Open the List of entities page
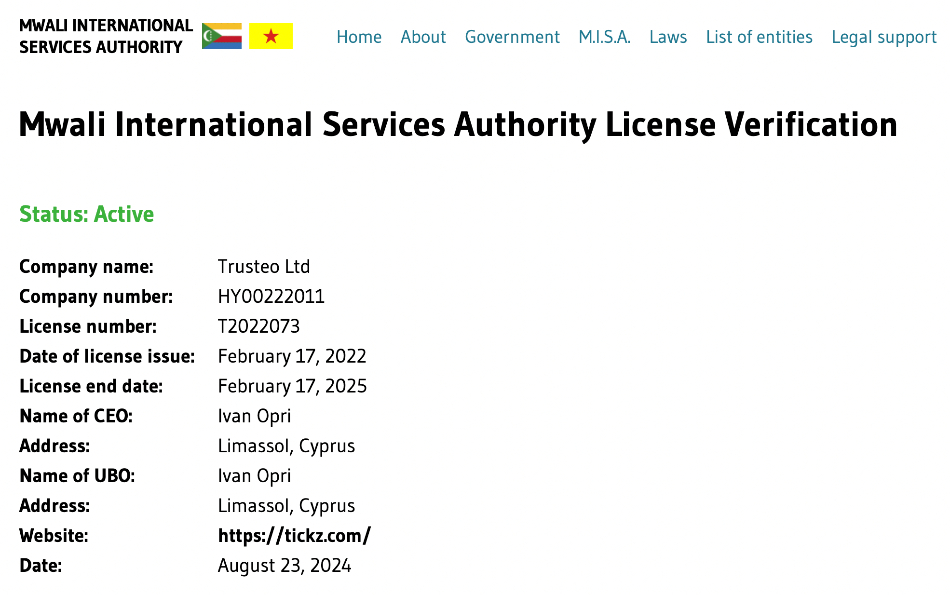Image resolution: width=950 pixels, height=595 pixels. tap(759, 37)
